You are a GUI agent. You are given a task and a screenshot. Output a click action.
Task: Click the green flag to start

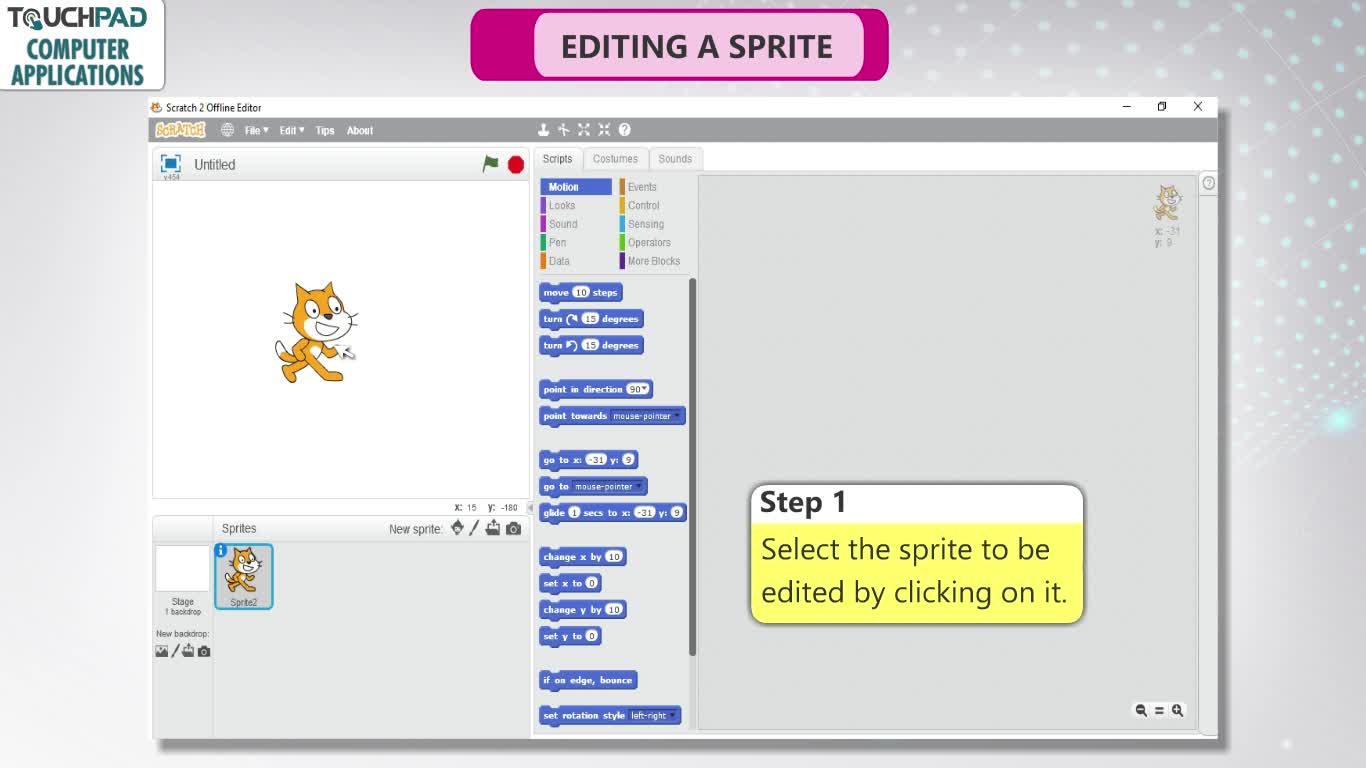490,164
